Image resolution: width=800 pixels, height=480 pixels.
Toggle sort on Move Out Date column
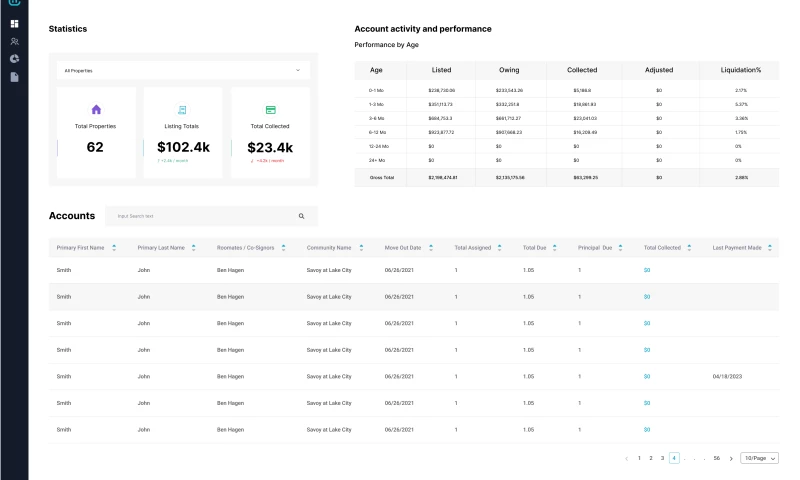[431, 247]
